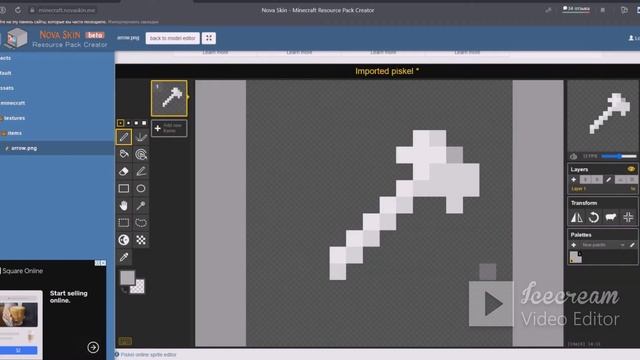640x360 pixels.
Task: Expand the items folder
Action: (x=11, y=133)
